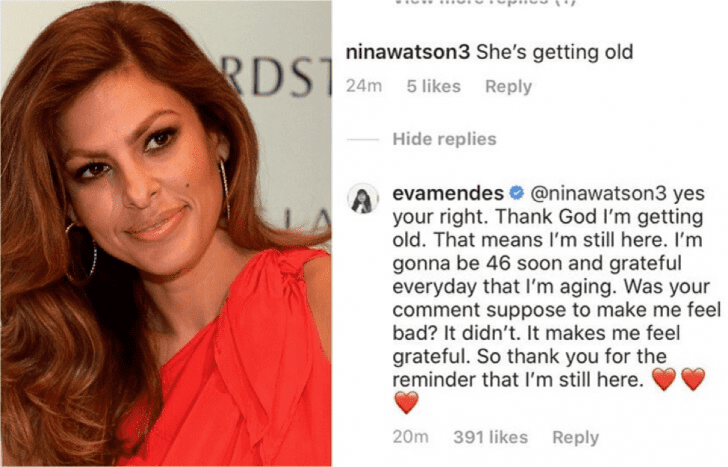Click the 20m timestamp
This screenshot has width=728, height=467.
pyautogui.click(x=410, y=437)
